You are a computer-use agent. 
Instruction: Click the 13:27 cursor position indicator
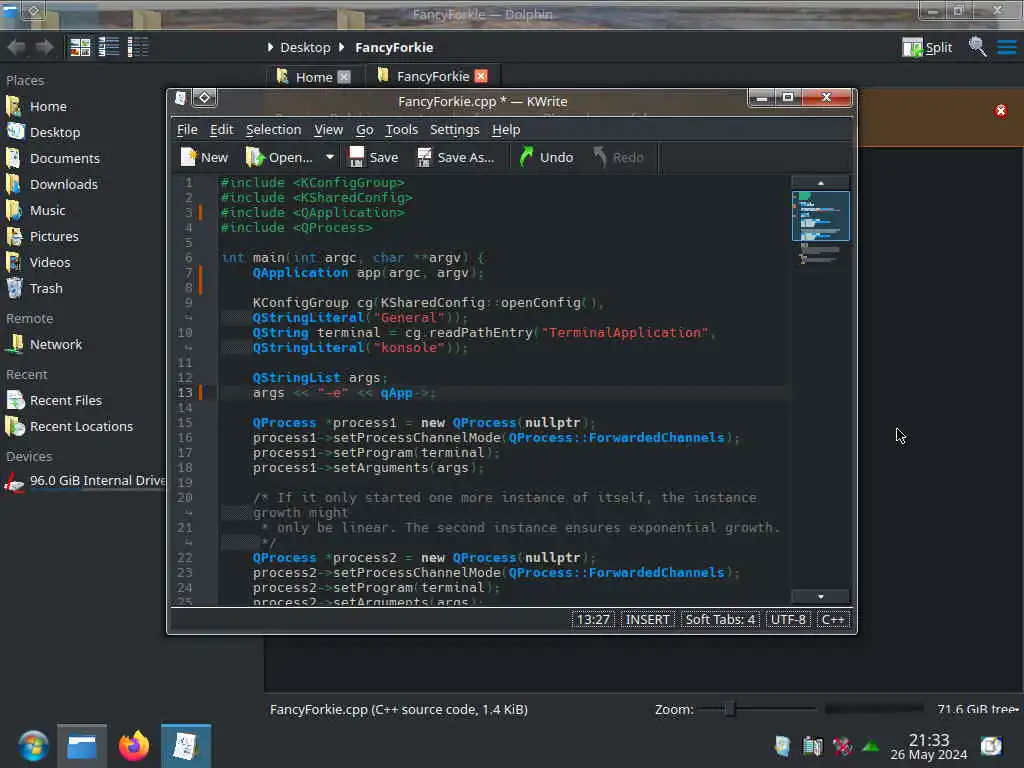tap(593, 619)
